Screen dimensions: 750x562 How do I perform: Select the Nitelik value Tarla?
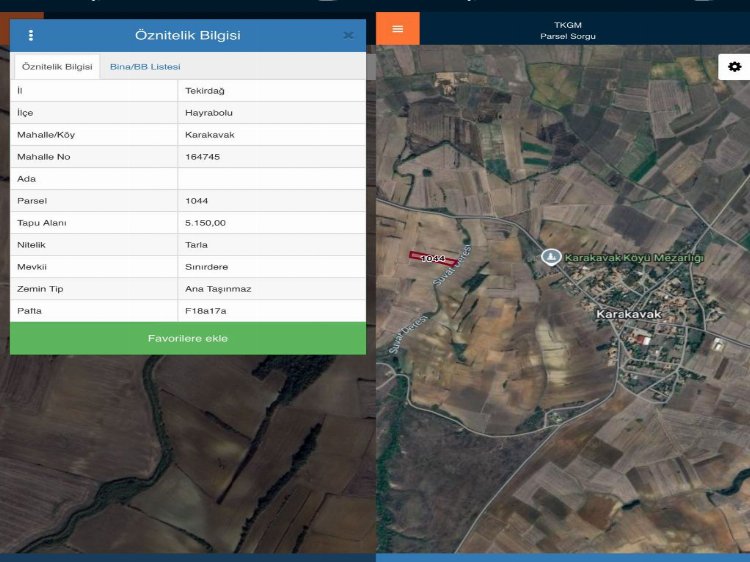click(x=197, y=245)
